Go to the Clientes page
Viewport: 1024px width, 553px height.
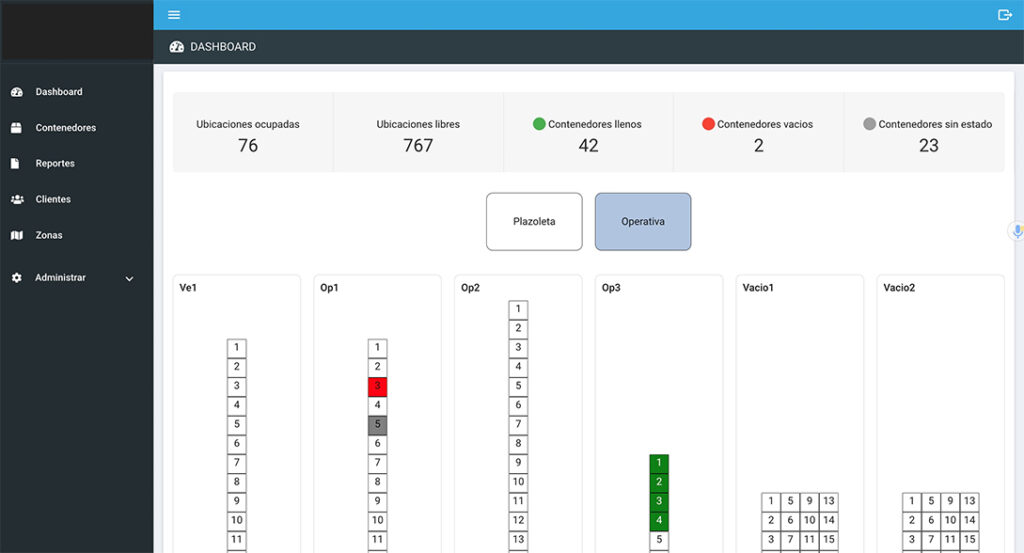pos(53,199)
